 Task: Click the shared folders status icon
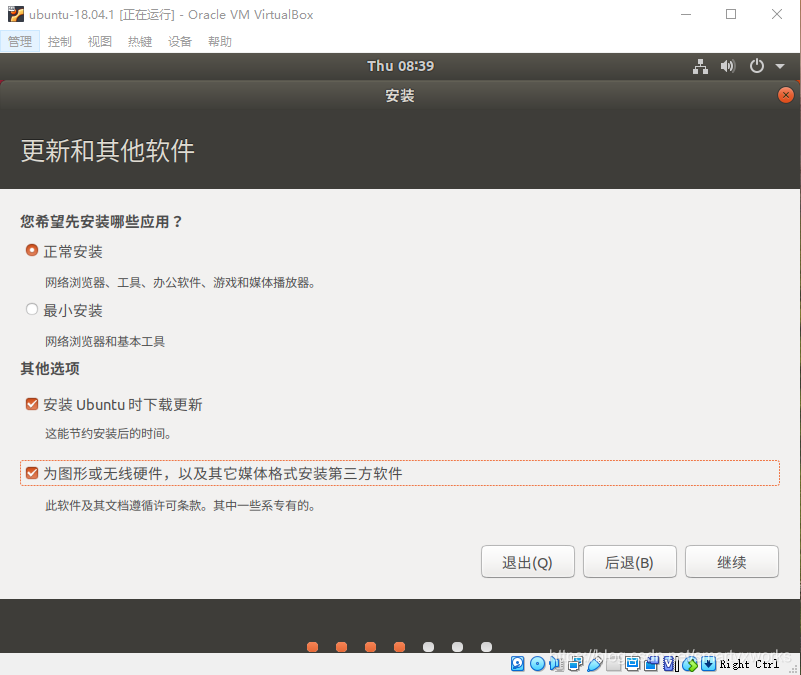614,663
